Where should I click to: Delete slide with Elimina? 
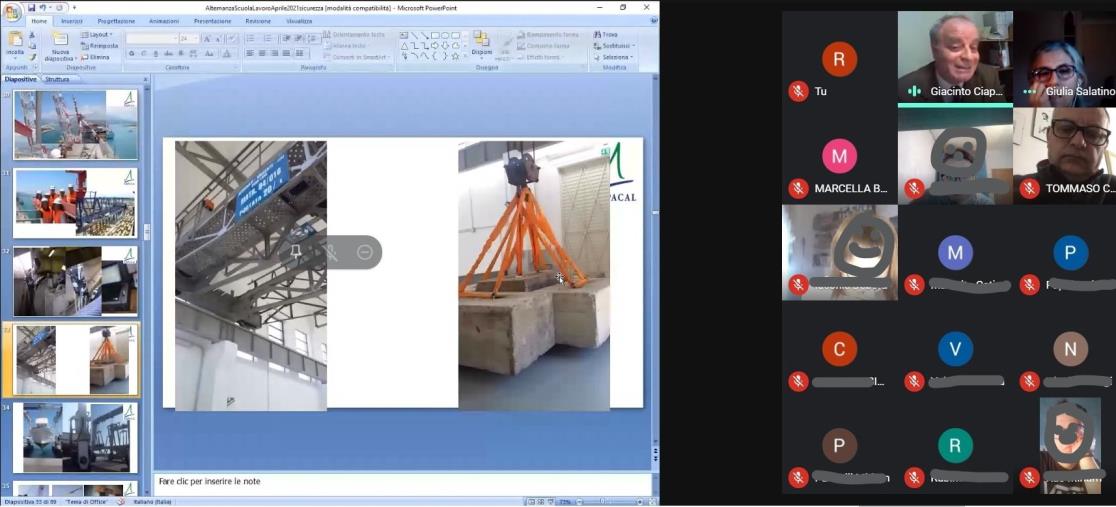[95, 57]
